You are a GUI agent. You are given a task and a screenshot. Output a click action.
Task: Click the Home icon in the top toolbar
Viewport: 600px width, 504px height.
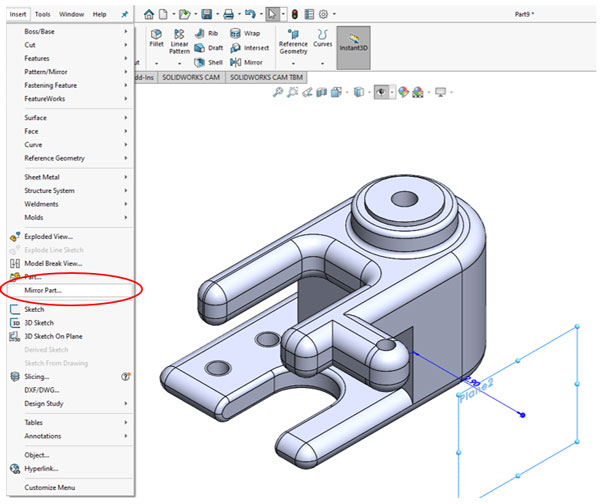[149, 15]
